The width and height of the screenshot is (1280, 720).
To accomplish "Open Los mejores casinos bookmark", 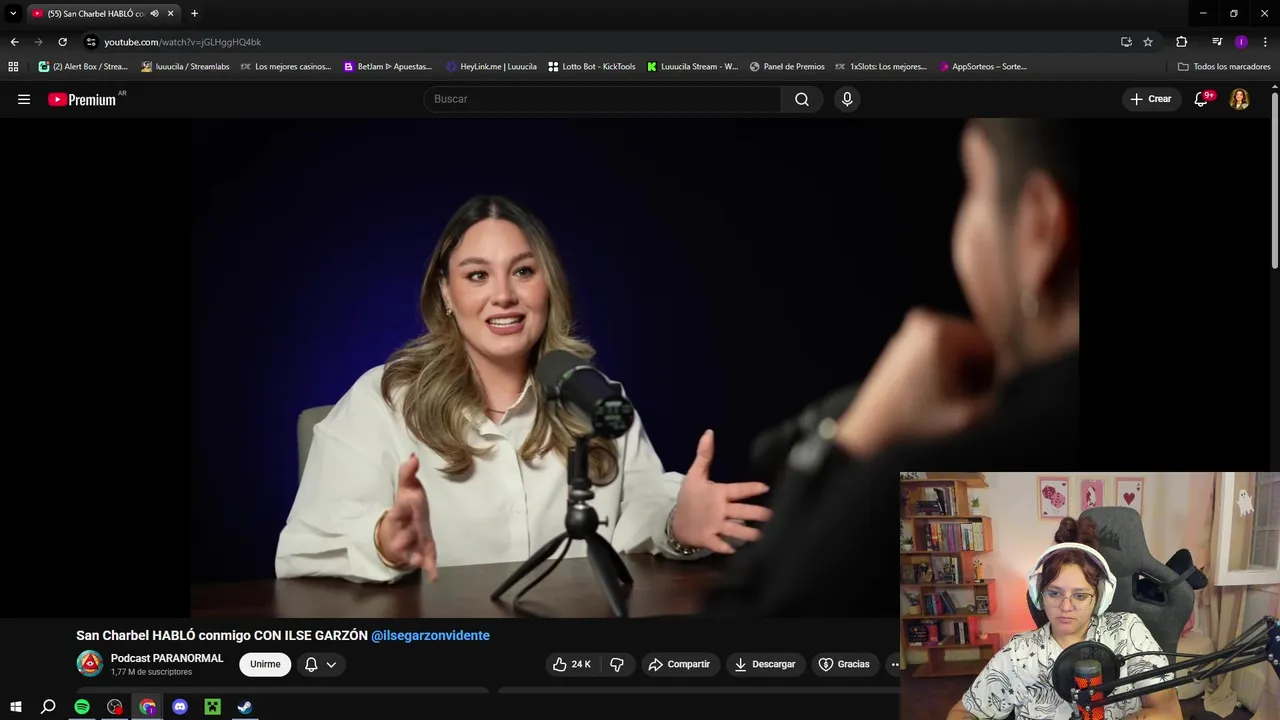I will click(x=286, y=67).
